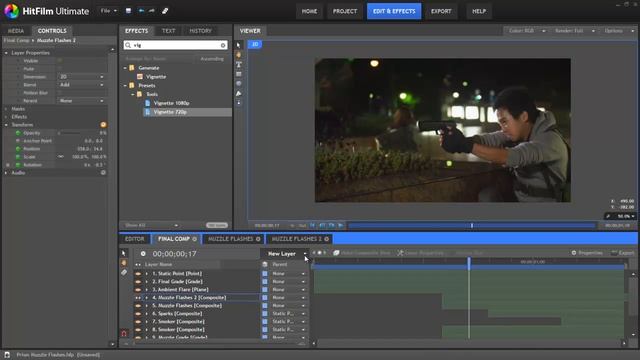640x360 pixels.
Task: Switch to the MEDIA panel tab
Action: tap(16, 31)
